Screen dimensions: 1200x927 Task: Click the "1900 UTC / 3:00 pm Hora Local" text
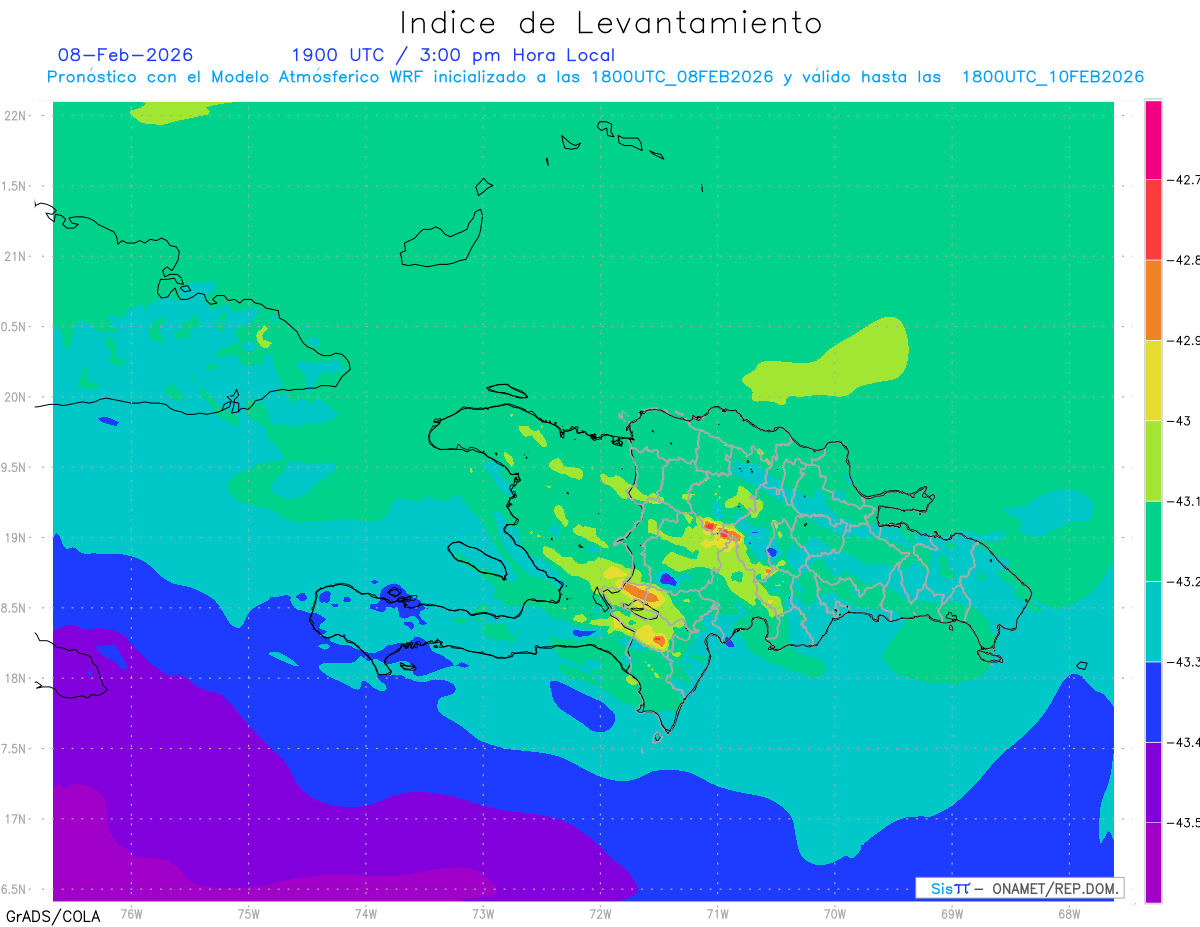(x=453, y=55)
